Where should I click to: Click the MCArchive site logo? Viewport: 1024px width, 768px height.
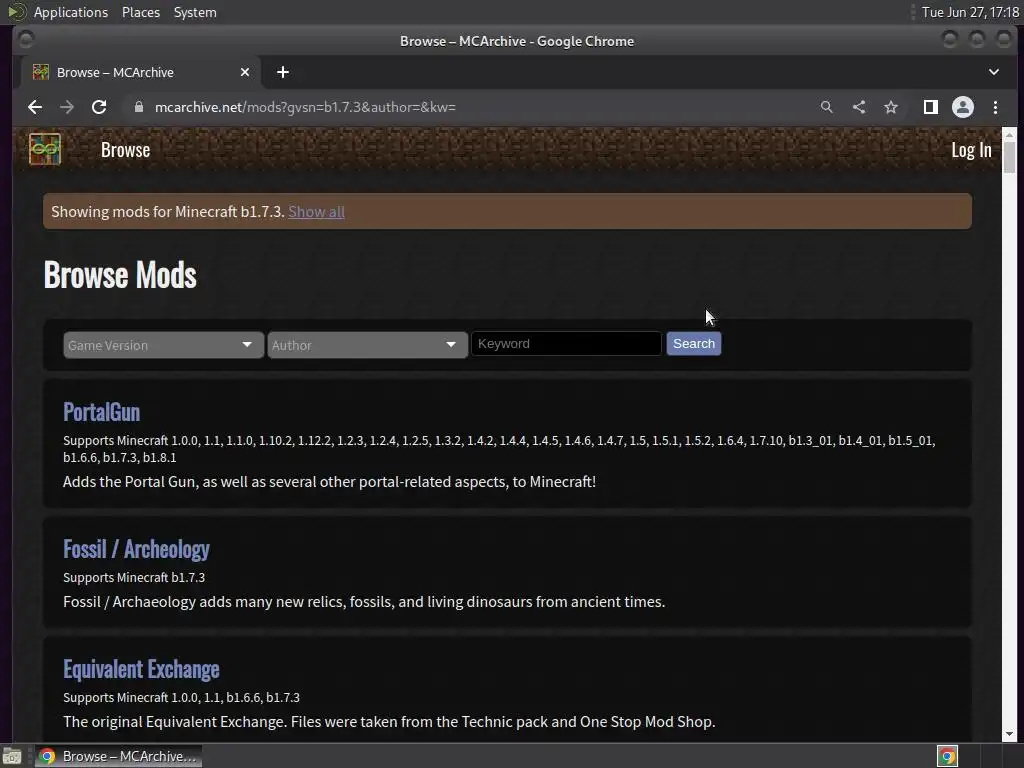[x=44, y=150]
